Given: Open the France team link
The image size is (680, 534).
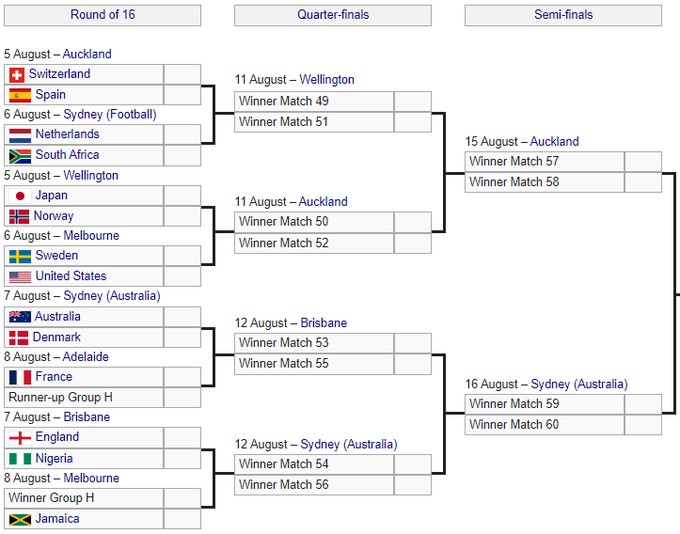Looking at the screenshot, I should (x=54, y=377).
